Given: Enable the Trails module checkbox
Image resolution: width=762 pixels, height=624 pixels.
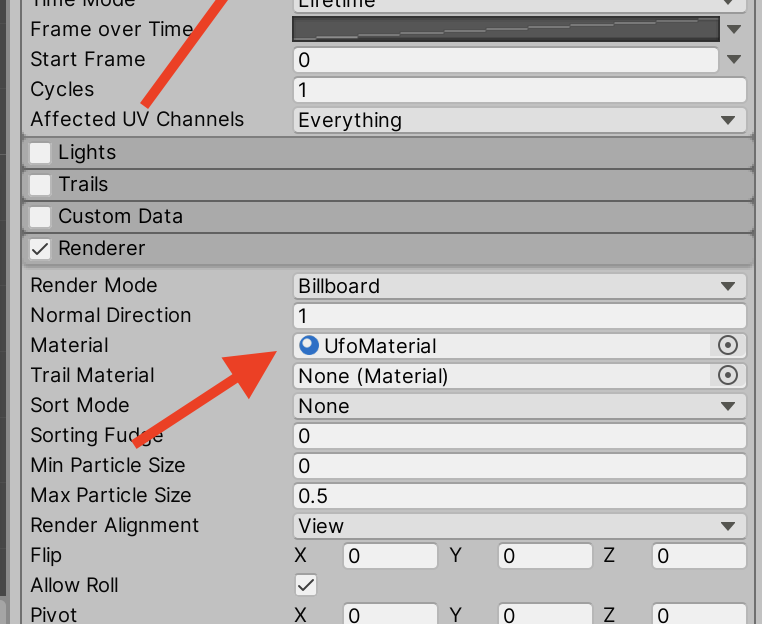Looking at the screenshot, I should click(x=41, y=185).
